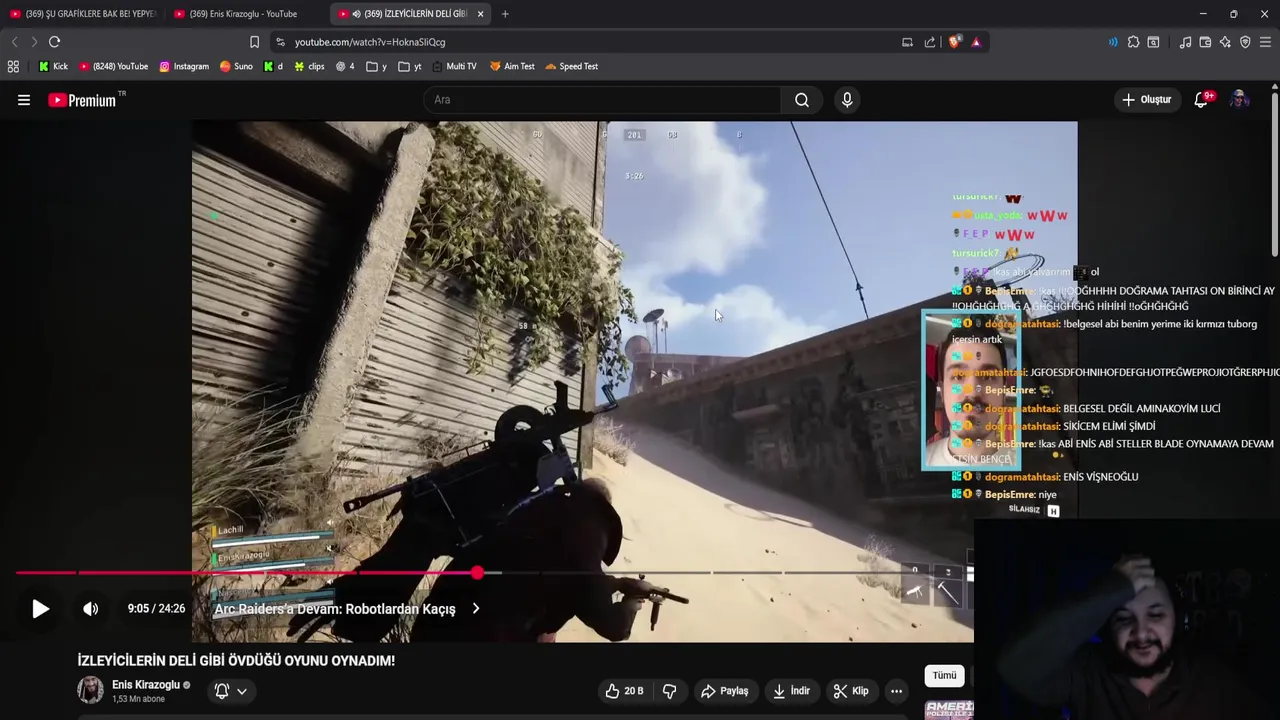Open the Speed Test bookmark
1280x720 pixels.
tap(572, 66)
